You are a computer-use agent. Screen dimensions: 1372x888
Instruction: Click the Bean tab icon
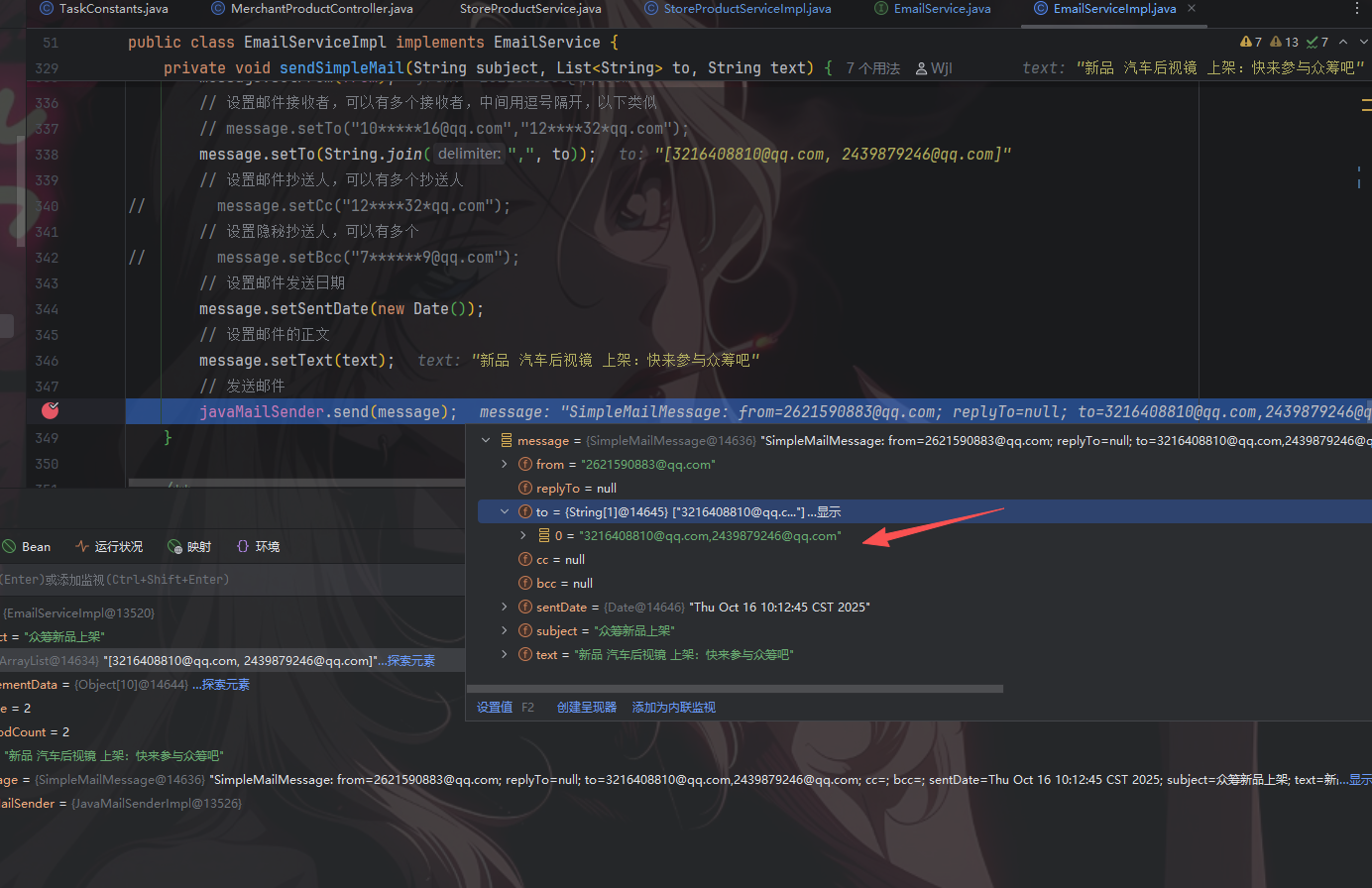click(9, 547)
